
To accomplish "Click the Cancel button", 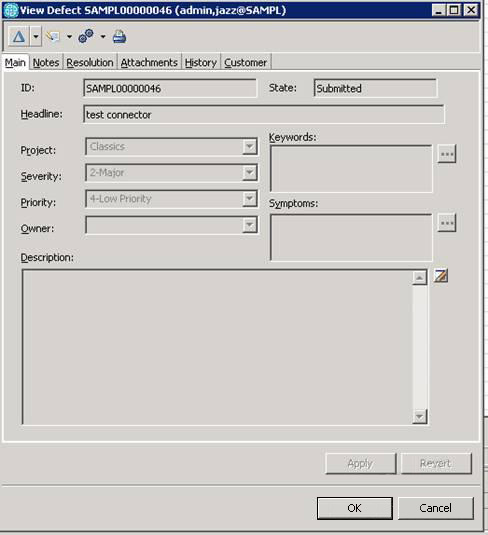I will 435,508.
